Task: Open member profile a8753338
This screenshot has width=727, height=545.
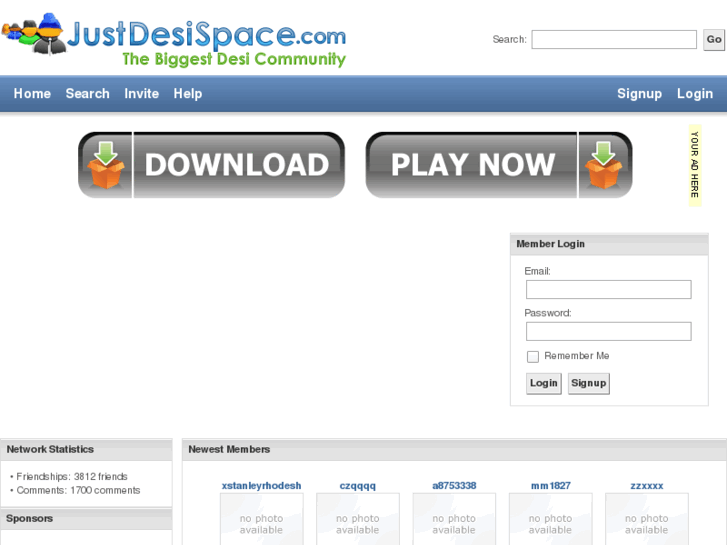Action: tap(454, 486)
